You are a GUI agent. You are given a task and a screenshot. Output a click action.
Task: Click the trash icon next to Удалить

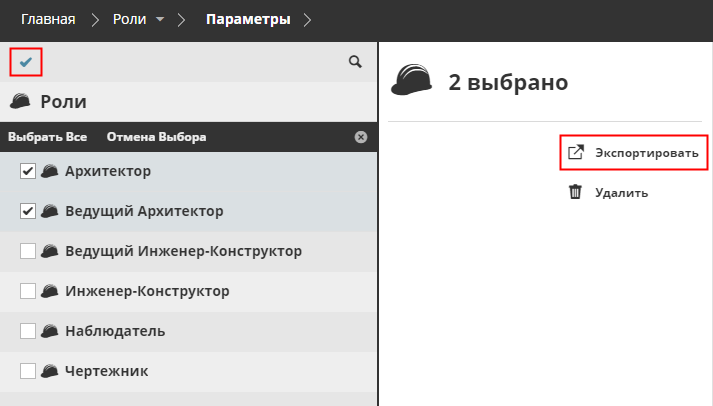(575, 192)
